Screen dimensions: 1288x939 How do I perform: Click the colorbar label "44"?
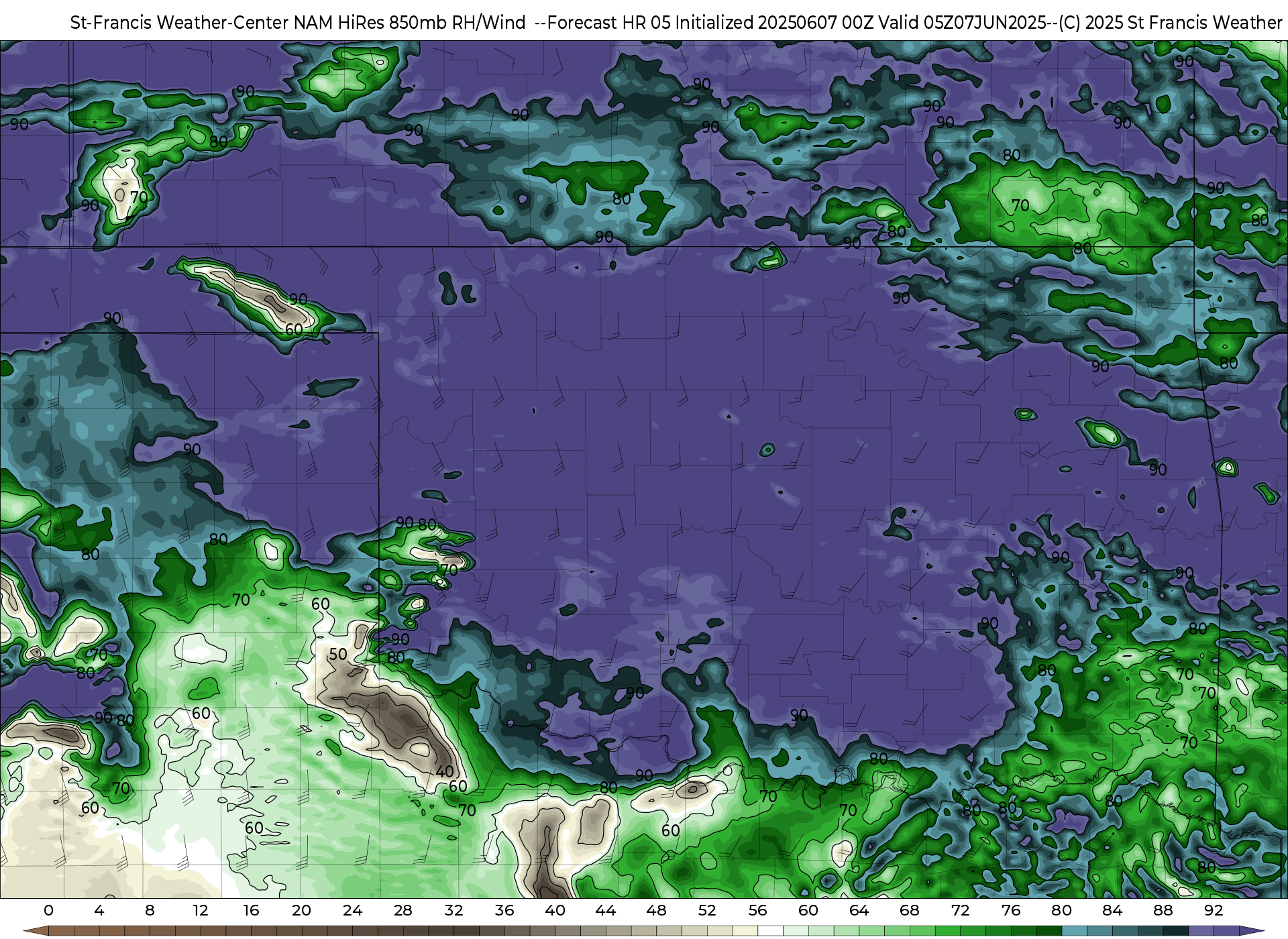(606, 910)
